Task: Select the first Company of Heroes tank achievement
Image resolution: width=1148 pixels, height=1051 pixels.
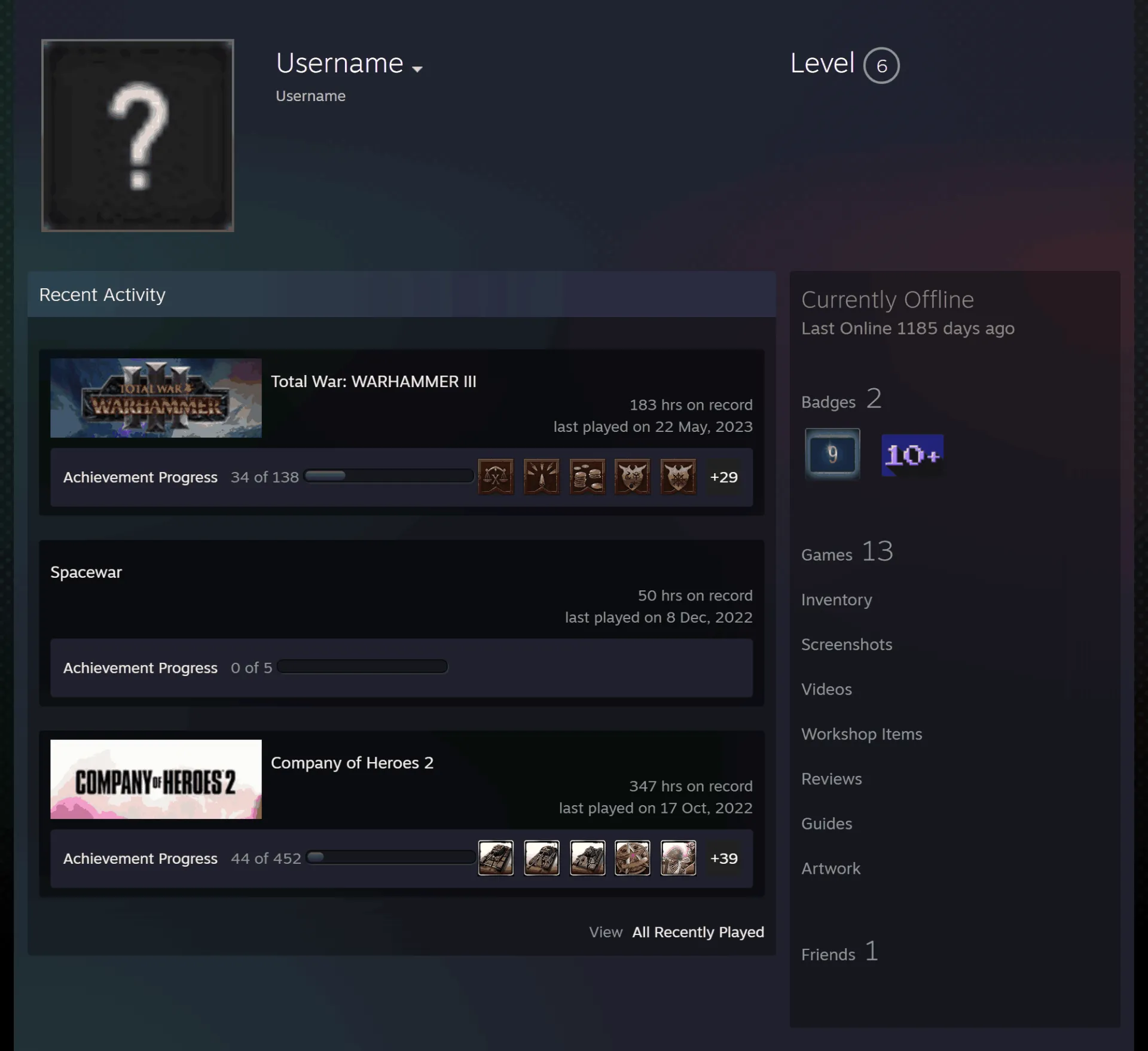Action: [496, 858]
